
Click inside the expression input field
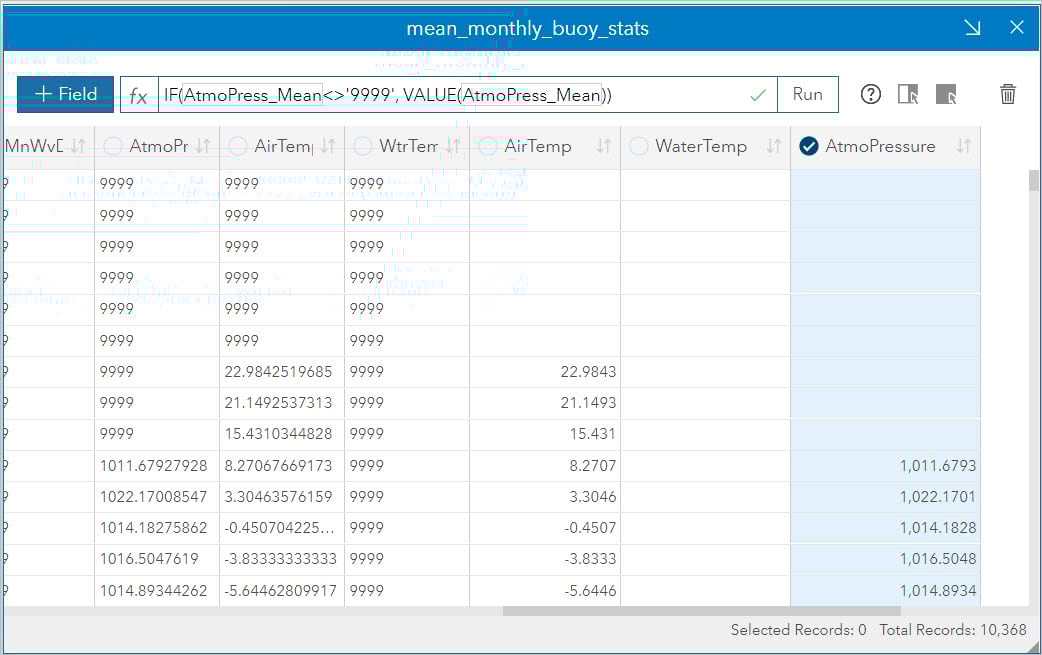point(450,93)
